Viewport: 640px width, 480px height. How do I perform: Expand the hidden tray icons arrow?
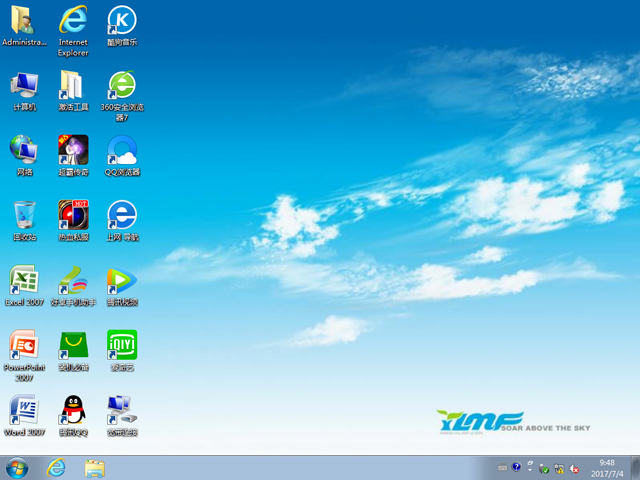[530, 467]
